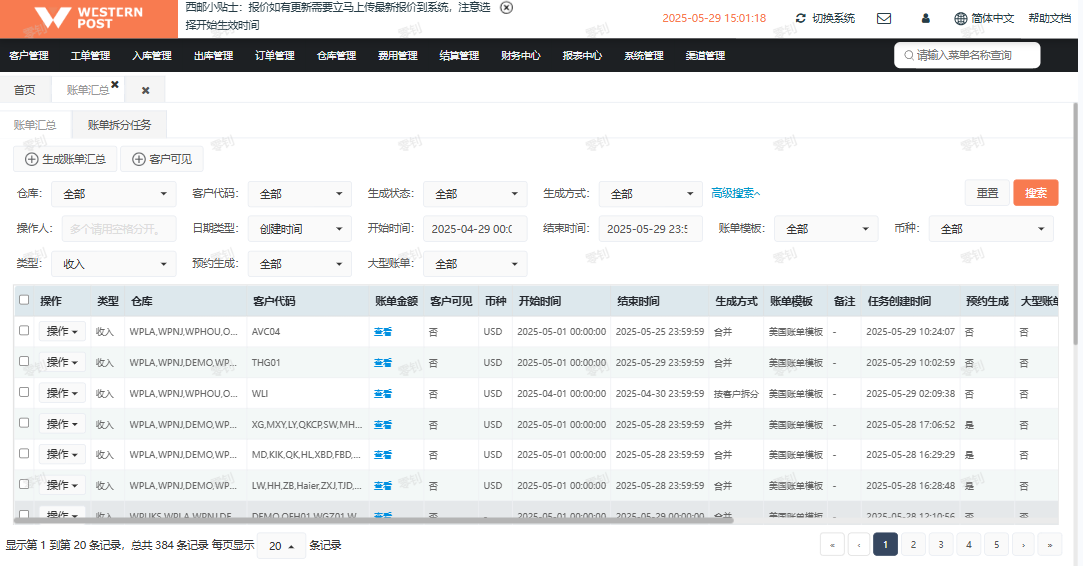The image size is (1083, 566).
Task: Switch to the 账单拆分任务 tab
Action: click(119, 125)
